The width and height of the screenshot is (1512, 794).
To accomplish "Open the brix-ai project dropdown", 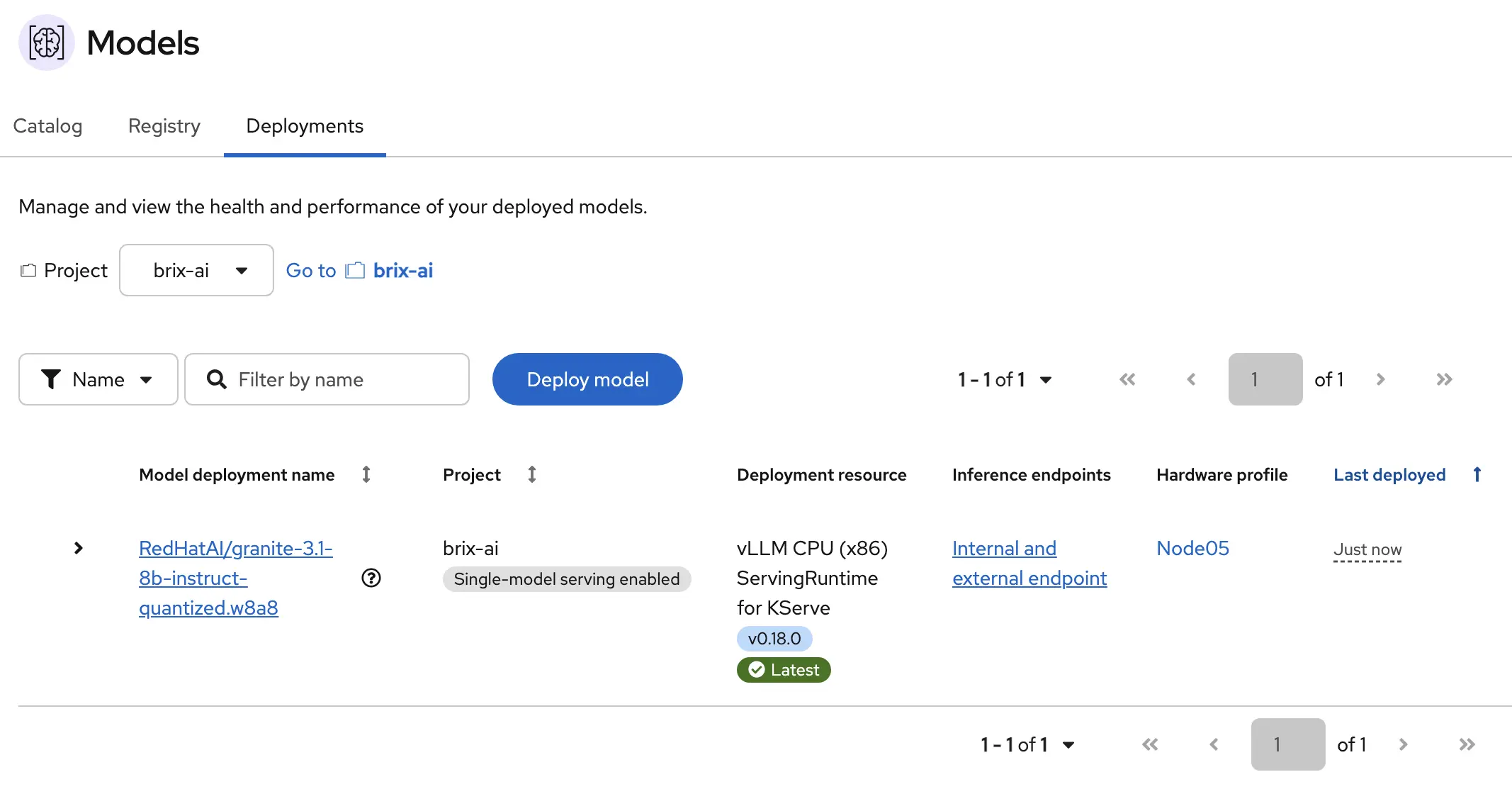I will point(196,270).
